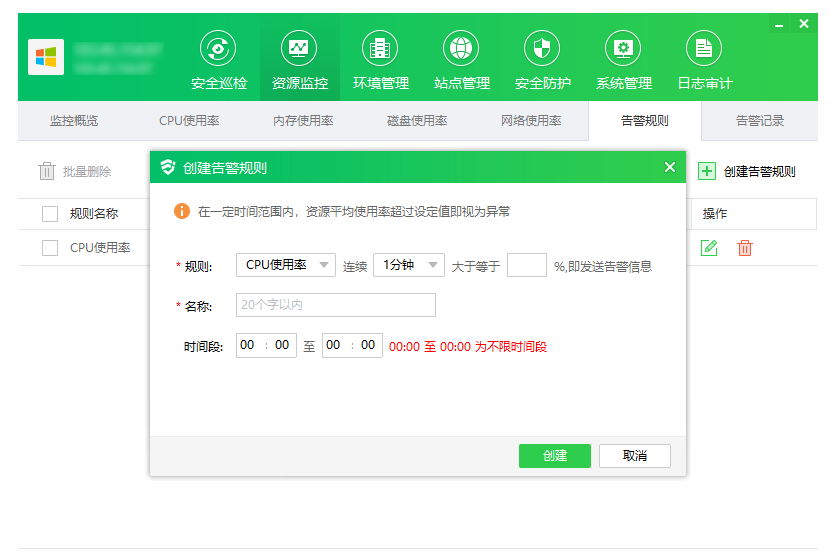Click the red delete icon for CPU使用率 rule
Viewport: 830px width, 560px height.
(744, 247)
